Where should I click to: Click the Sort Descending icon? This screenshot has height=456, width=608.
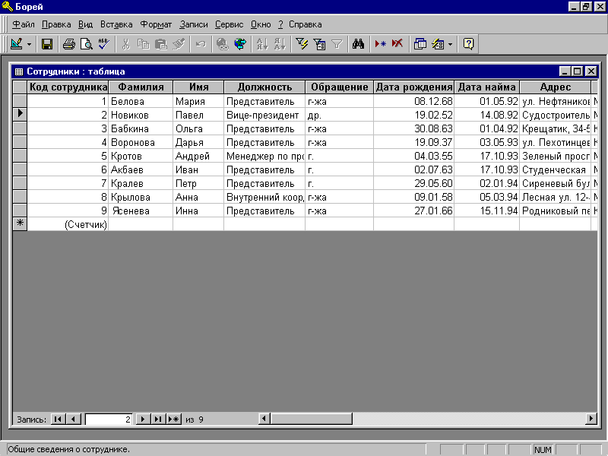[280, 44]
